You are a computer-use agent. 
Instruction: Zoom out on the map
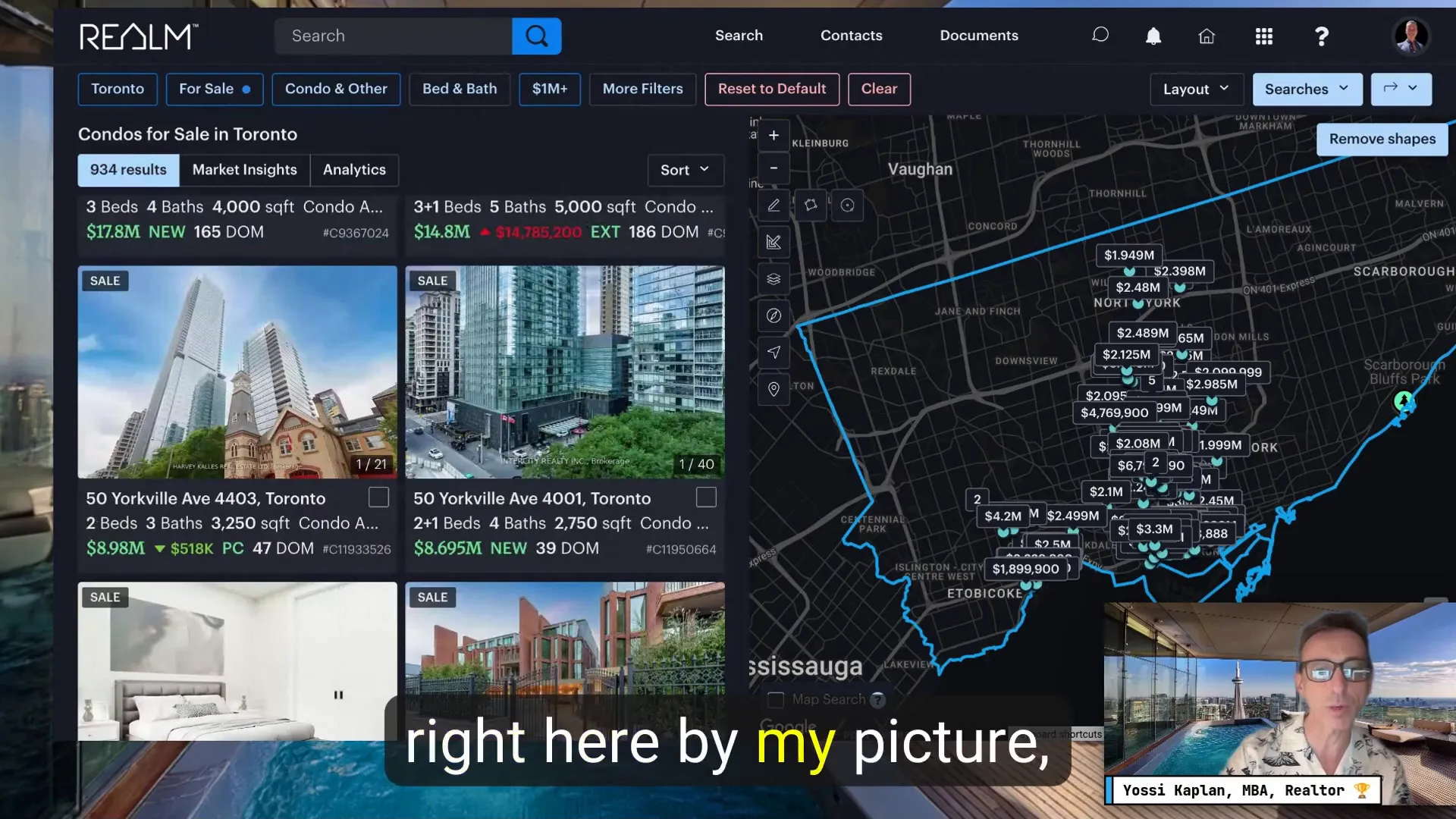pos(773,168)
